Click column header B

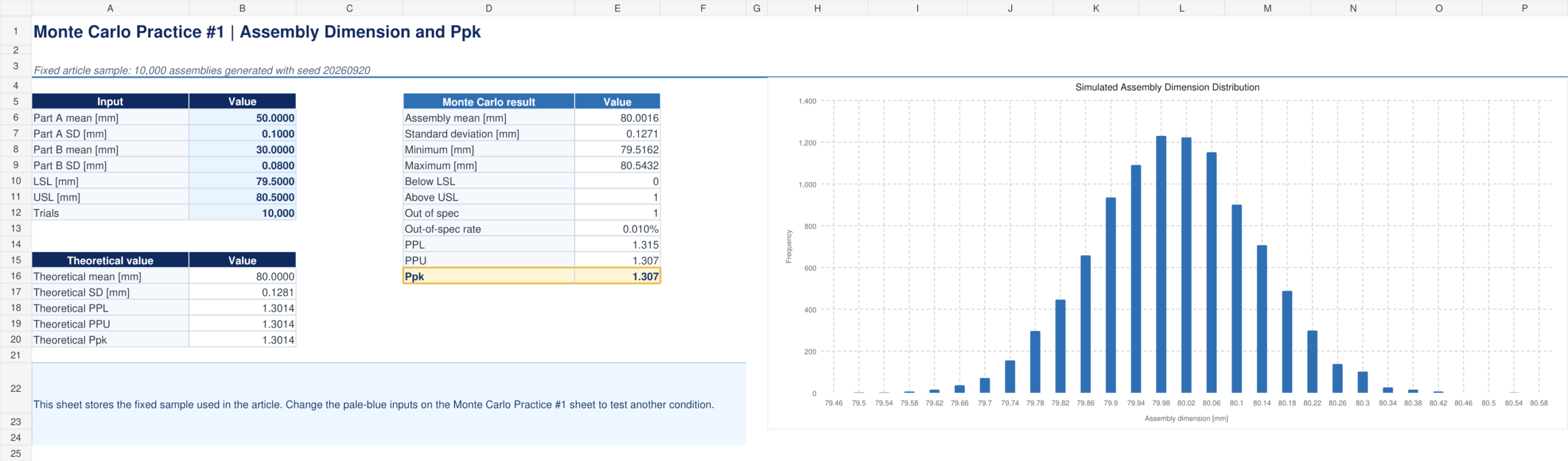(242, 8)
